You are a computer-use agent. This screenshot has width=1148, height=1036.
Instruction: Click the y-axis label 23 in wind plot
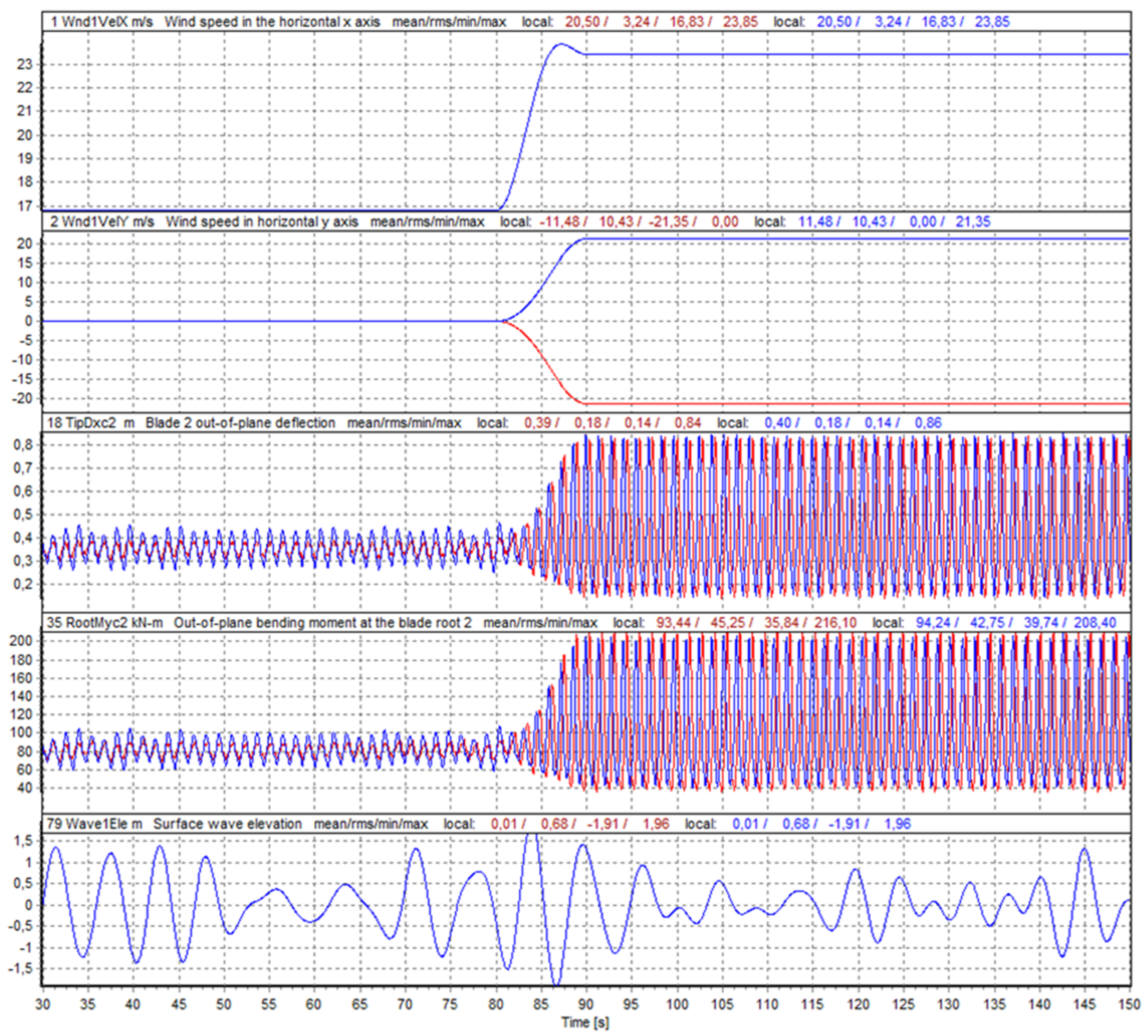pos(25,64)
